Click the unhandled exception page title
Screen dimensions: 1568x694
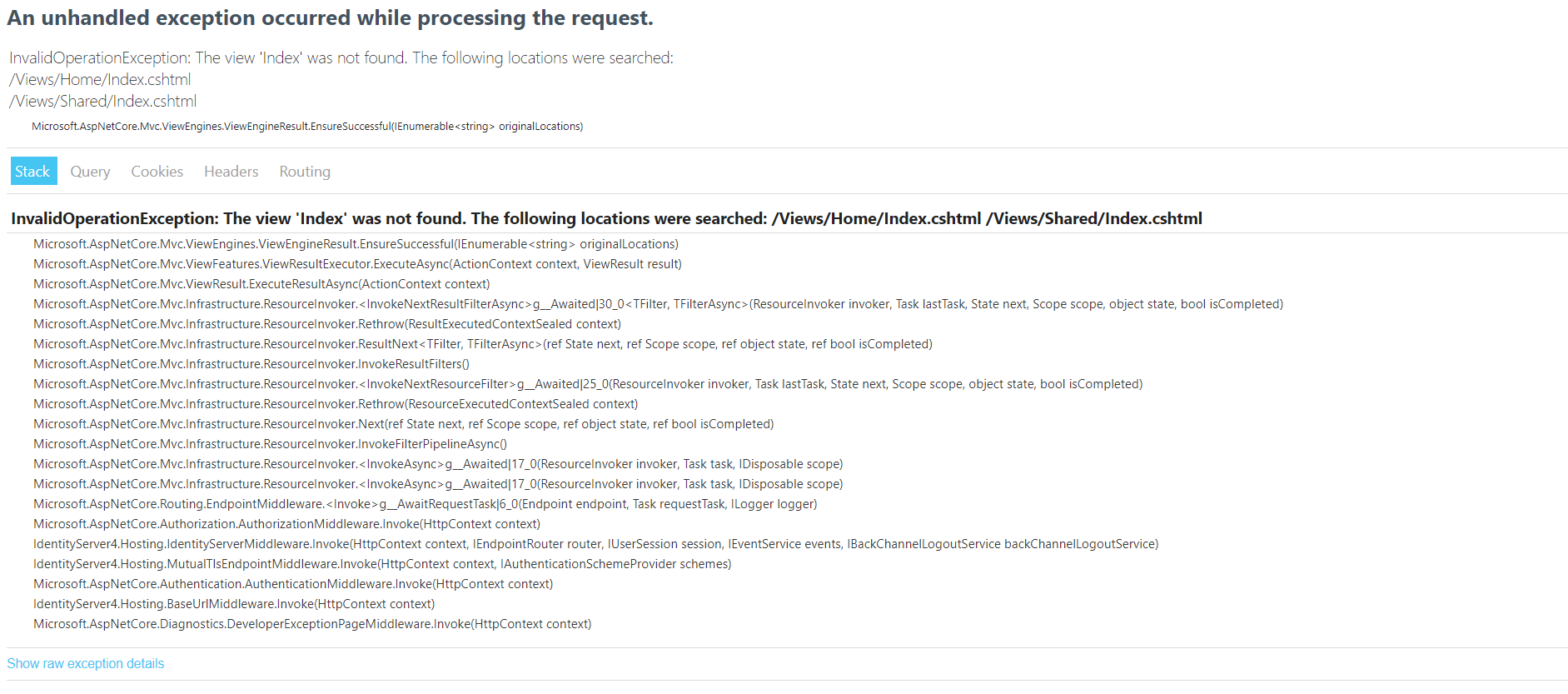331,17
